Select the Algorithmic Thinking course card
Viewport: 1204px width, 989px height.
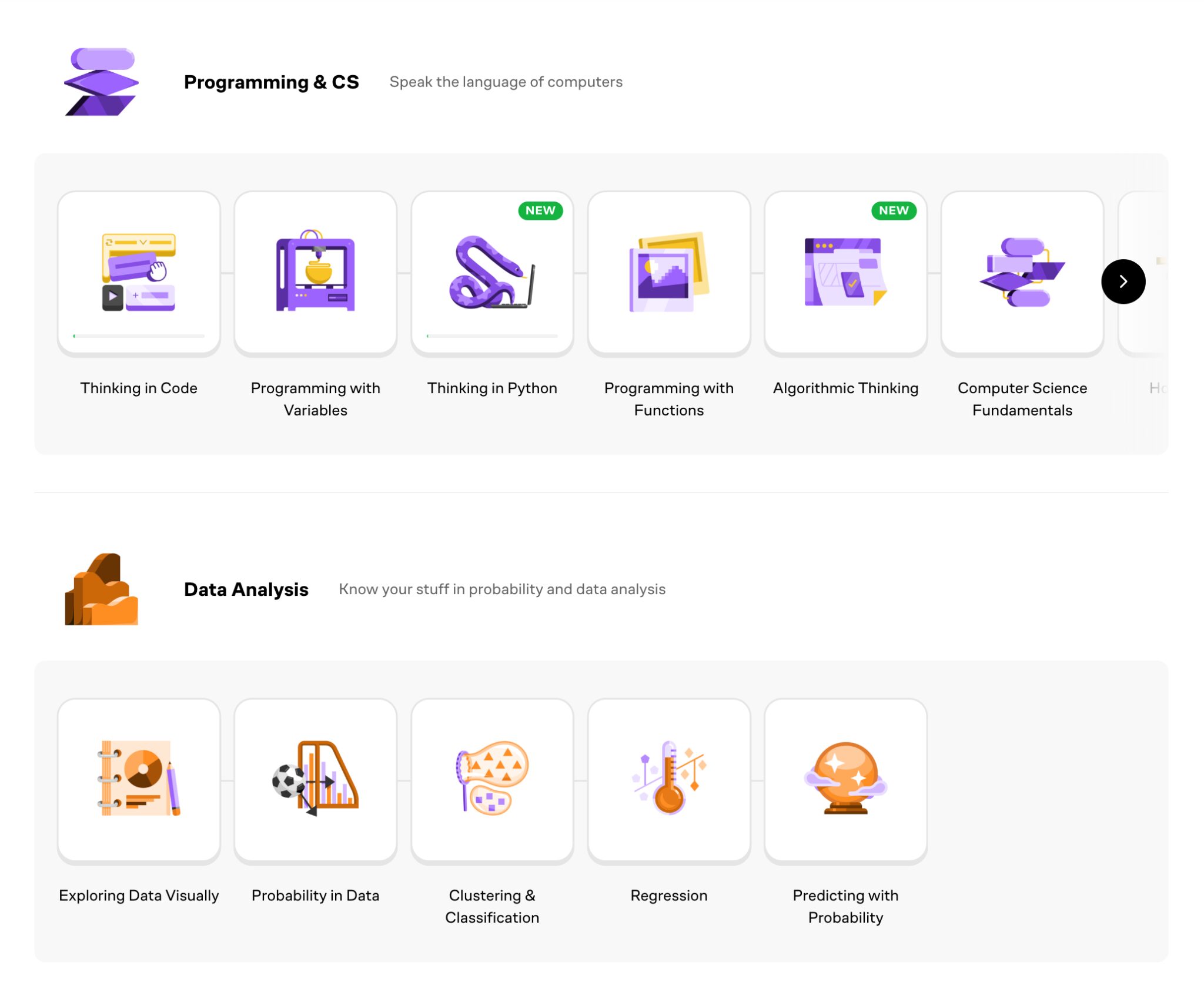845,273
